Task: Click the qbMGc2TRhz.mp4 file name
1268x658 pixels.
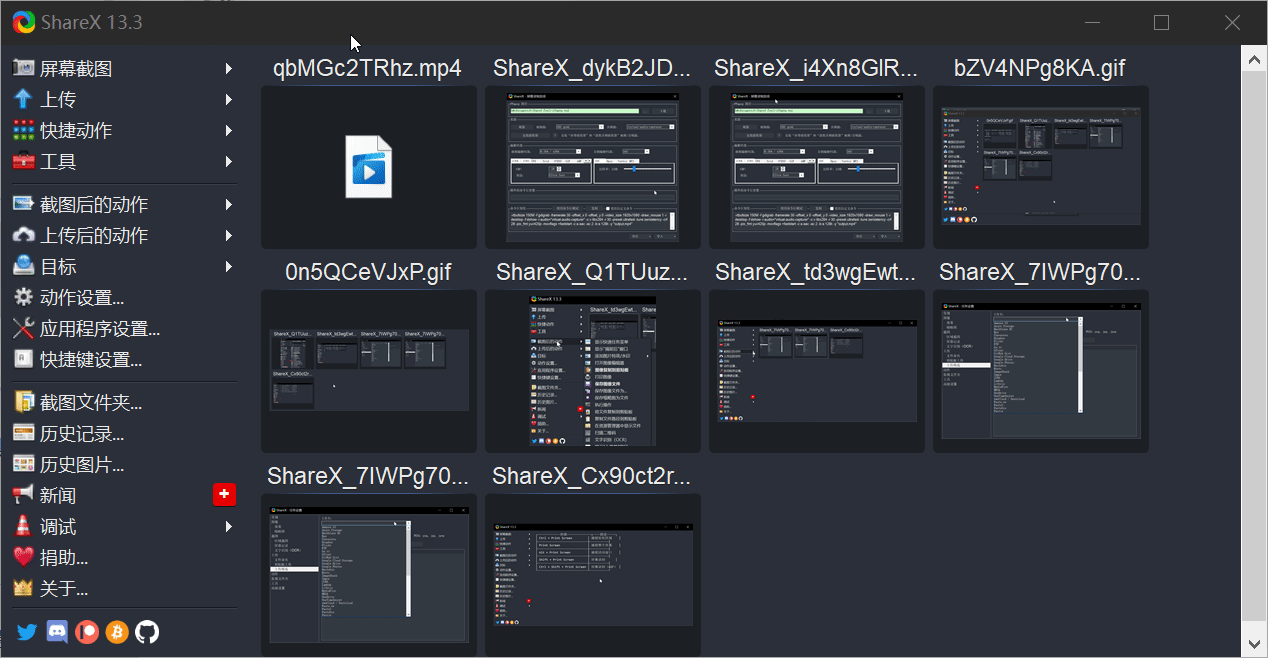Action: tap(368, 68)
